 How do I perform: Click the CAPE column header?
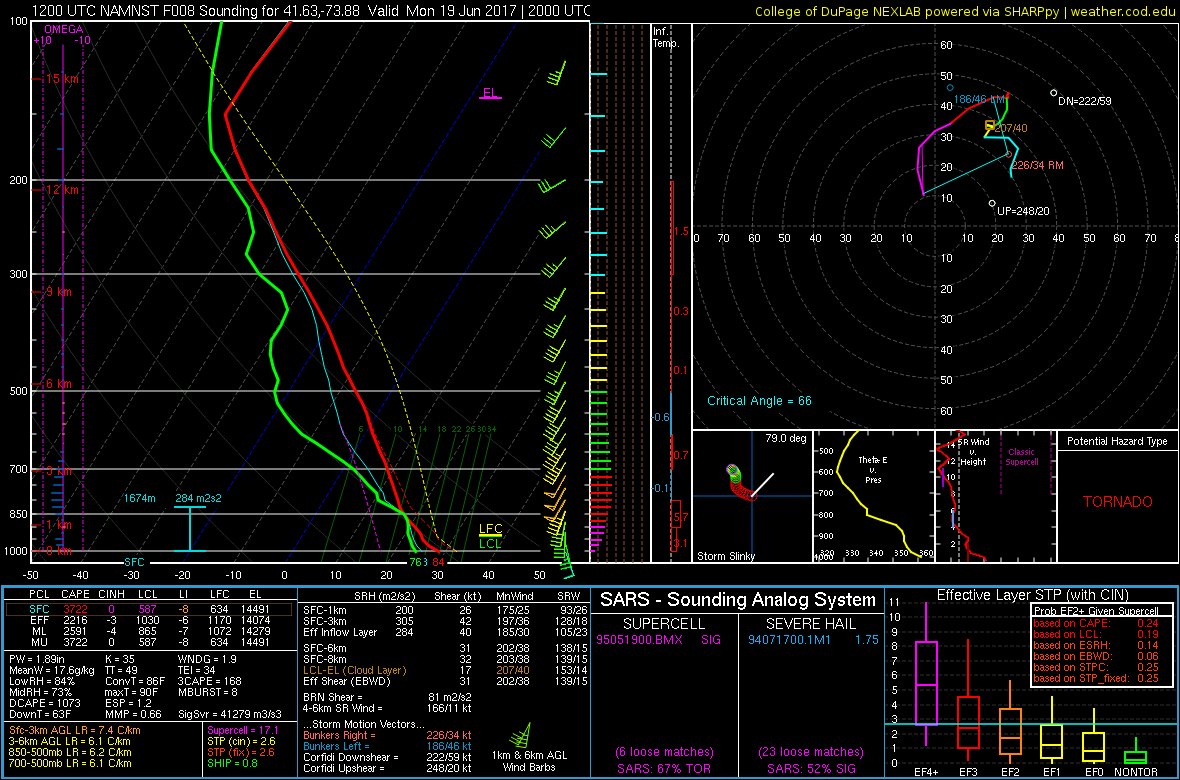(75, 595)
